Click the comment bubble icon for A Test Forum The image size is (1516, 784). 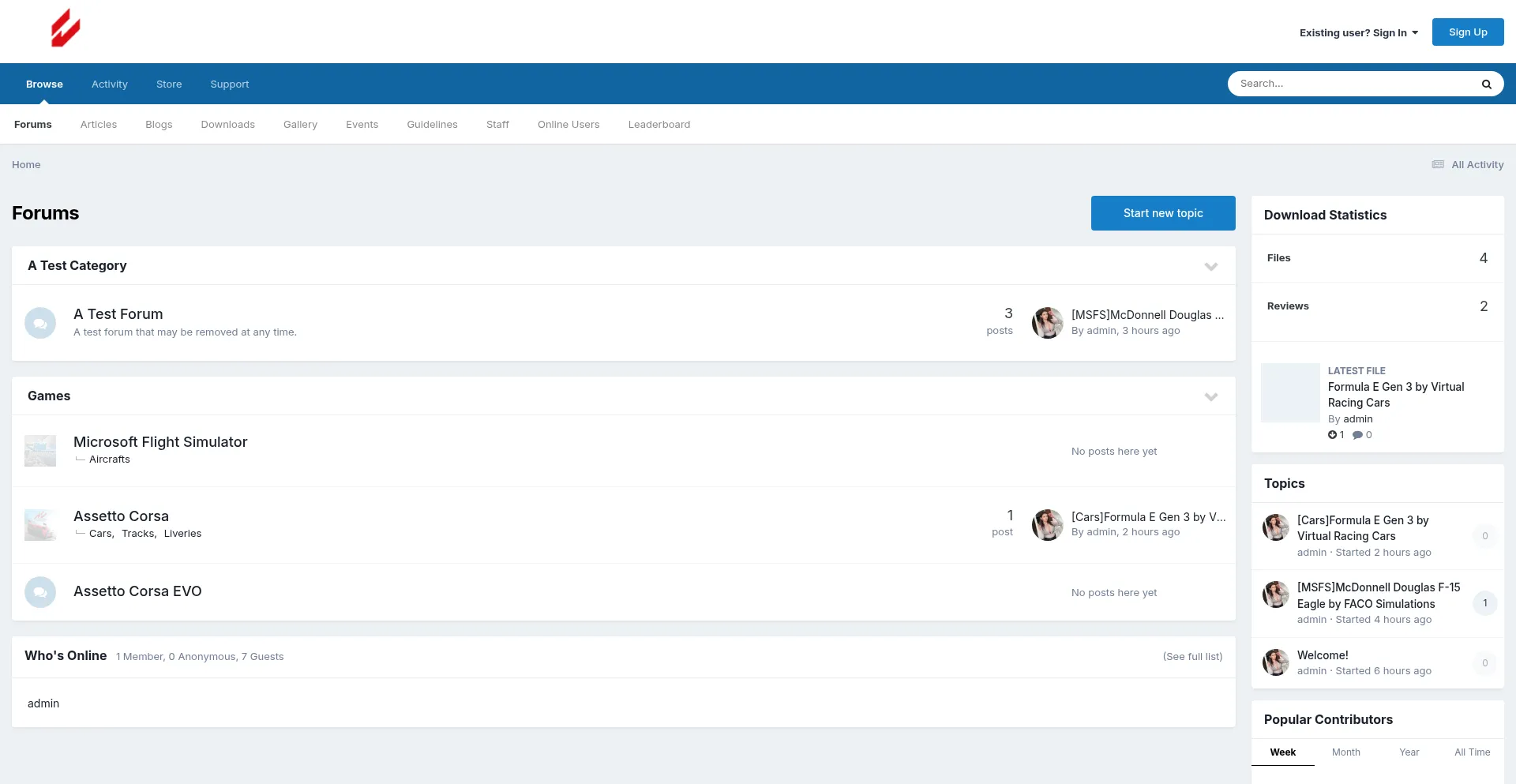[x=40, y=323]
